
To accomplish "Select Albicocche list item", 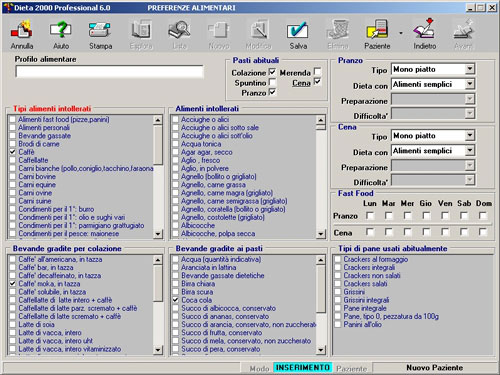I will [198, 226].
